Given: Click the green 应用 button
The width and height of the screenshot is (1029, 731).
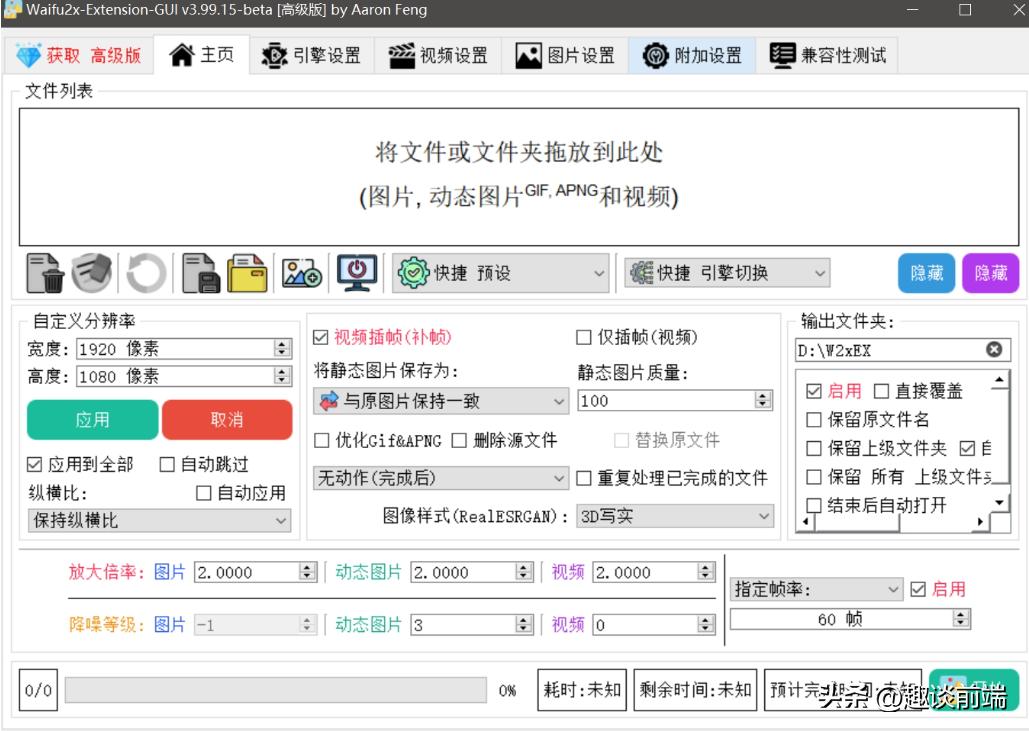Looking at the screenshot, I should click(91, 420).
